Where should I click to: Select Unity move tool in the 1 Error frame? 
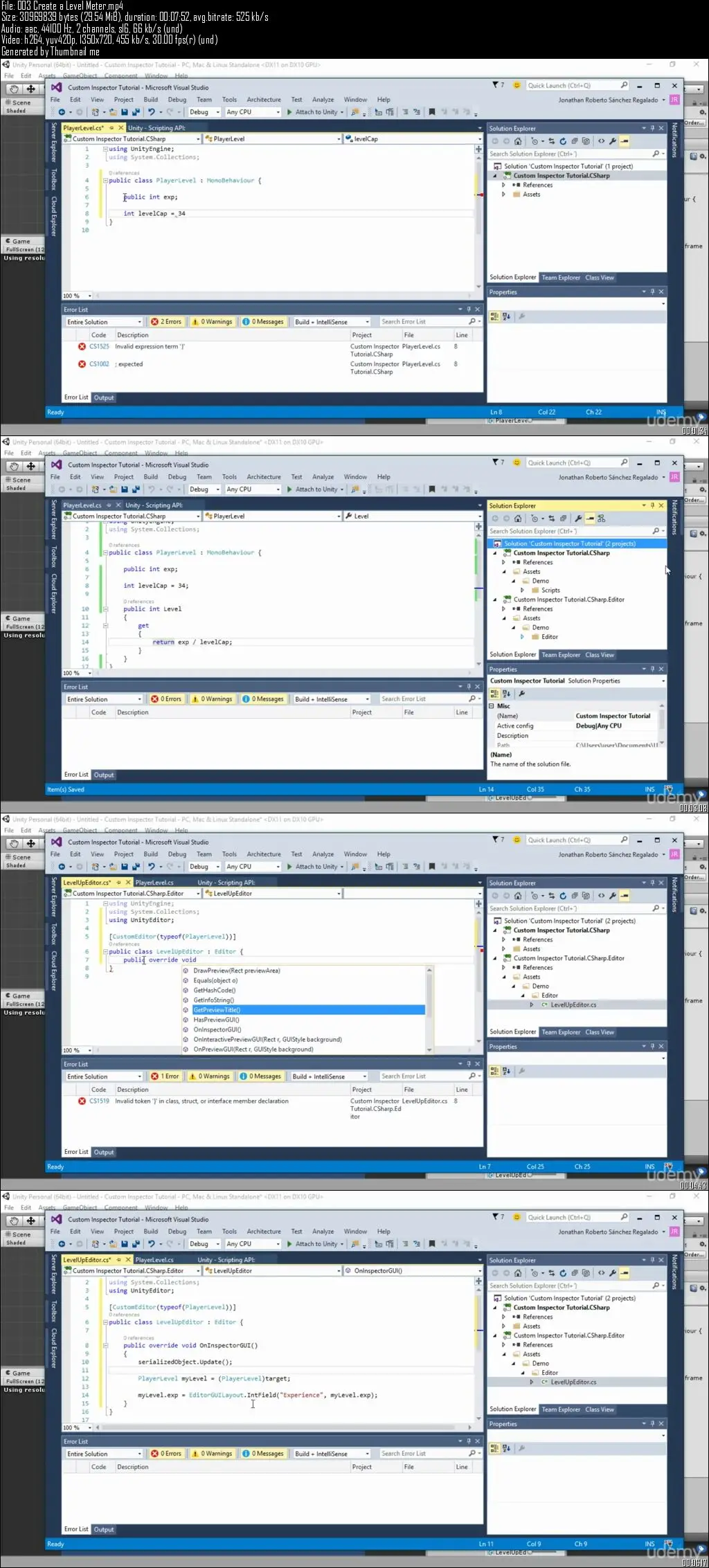(31, 844)
